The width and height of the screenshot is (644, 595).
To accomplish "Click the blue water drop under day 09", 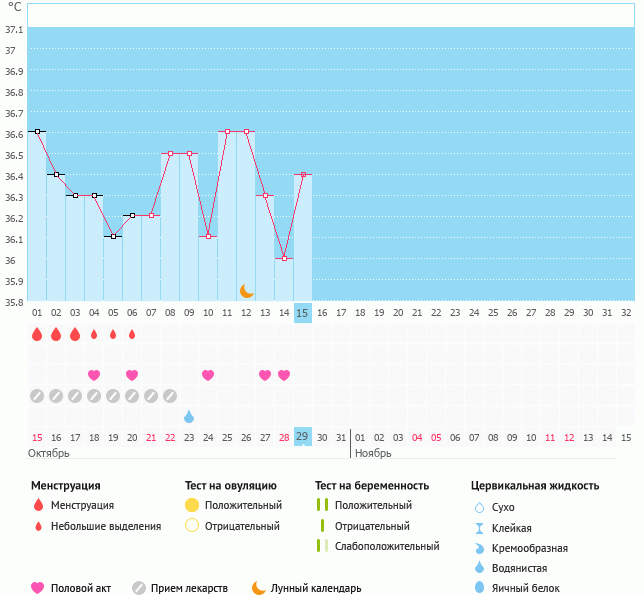I will point(189,416).
